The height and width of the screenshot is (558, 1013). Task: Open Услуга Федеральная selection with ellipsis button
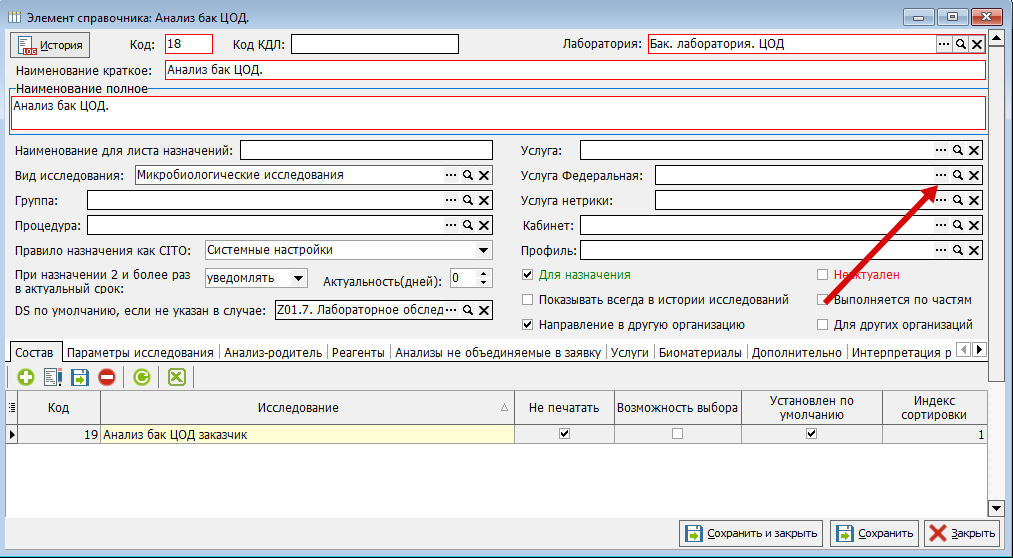941,175
